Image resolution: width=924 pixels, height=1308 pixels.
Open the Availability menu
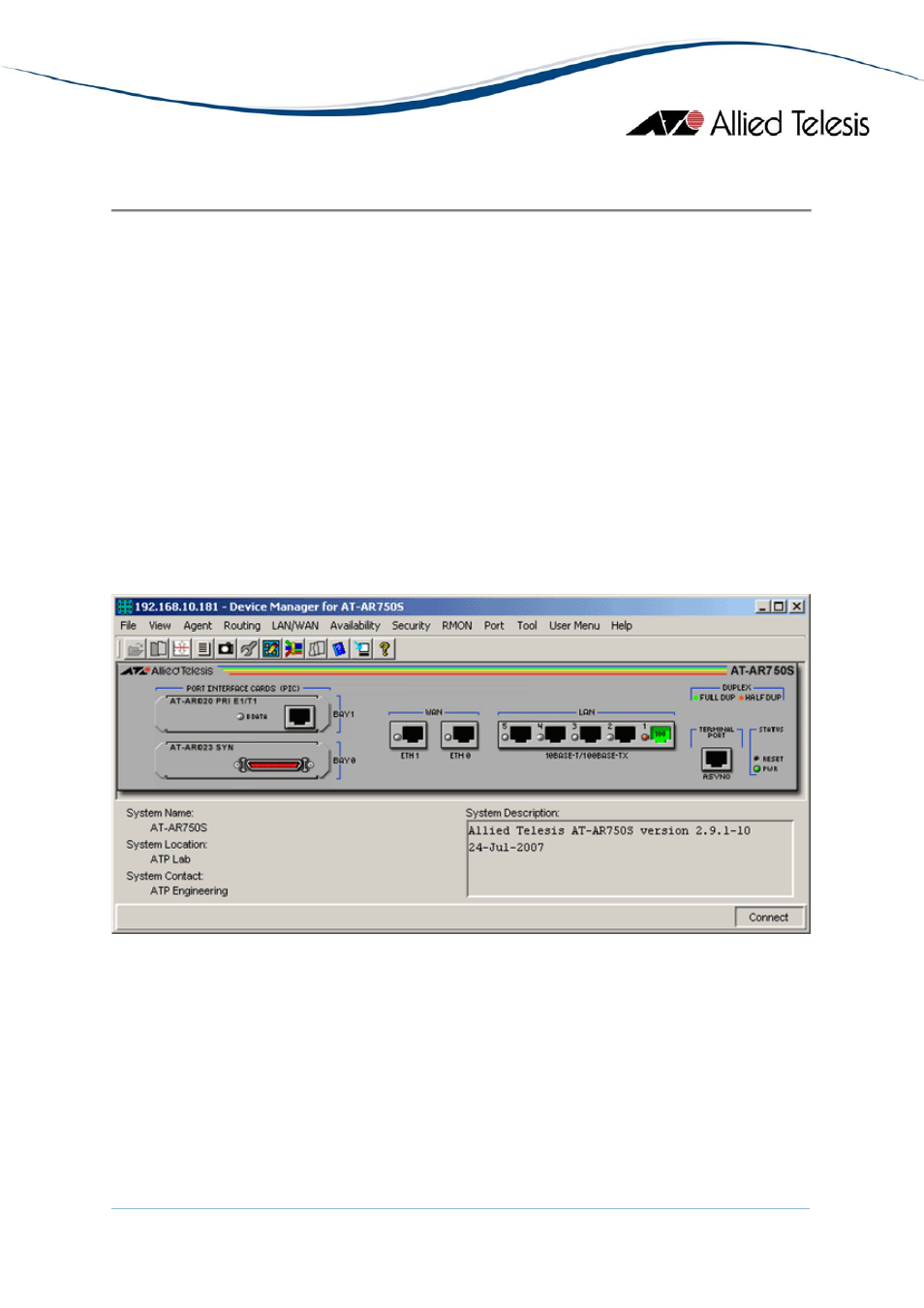tap(354, 626)
